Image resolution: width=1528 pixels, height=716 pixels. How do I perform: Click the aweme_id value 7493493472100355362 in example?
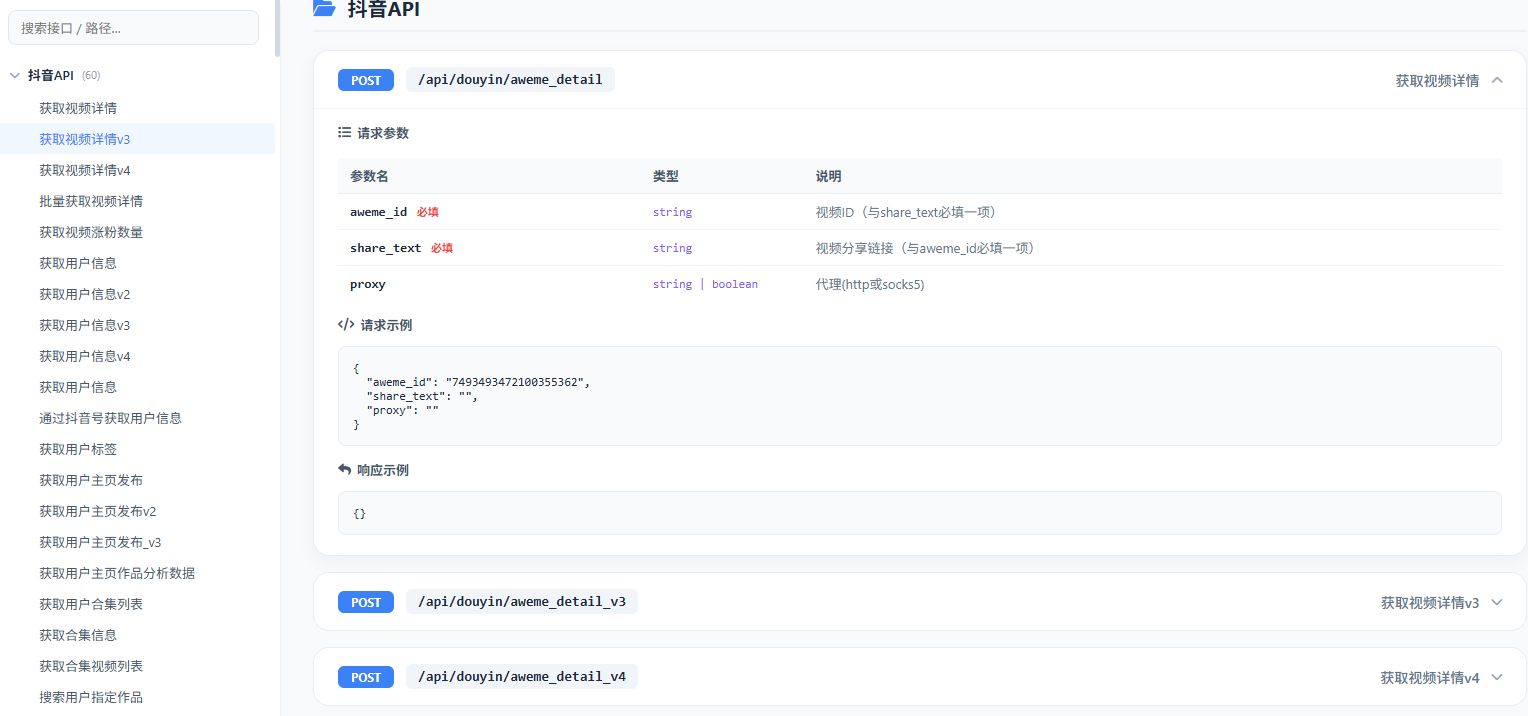pyautogui.click(x=518, y=382)
